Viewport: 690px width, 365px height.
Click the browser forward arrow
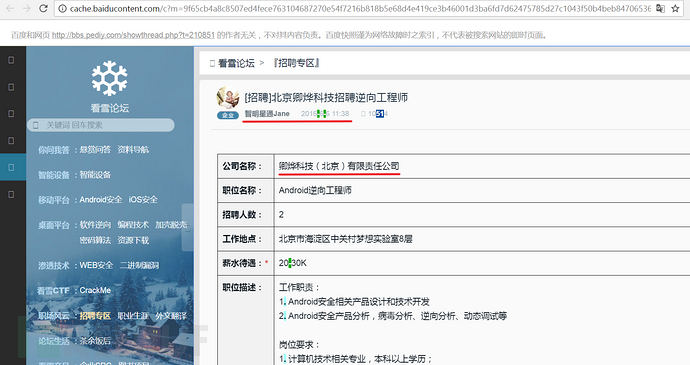tap(26, 8)
